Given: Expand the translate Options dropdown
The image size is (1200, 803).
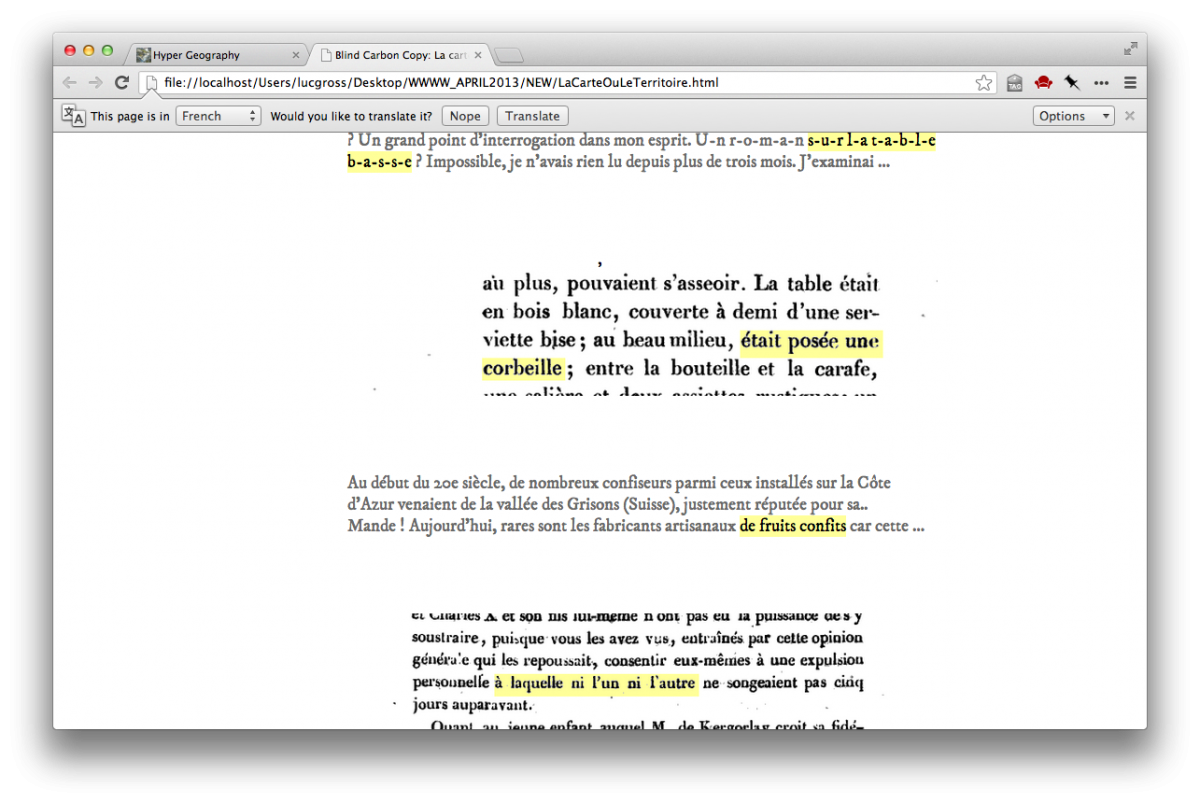Looking at the screenshot, I should 1073,116.
